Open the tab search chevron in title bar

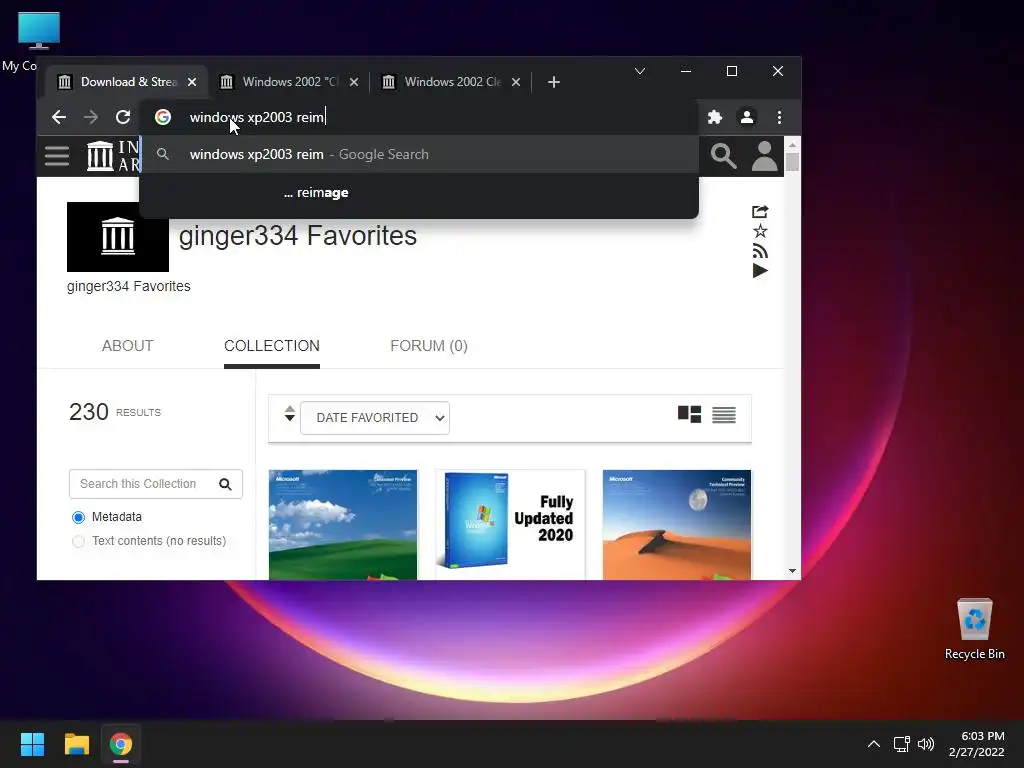pos(640,71)
